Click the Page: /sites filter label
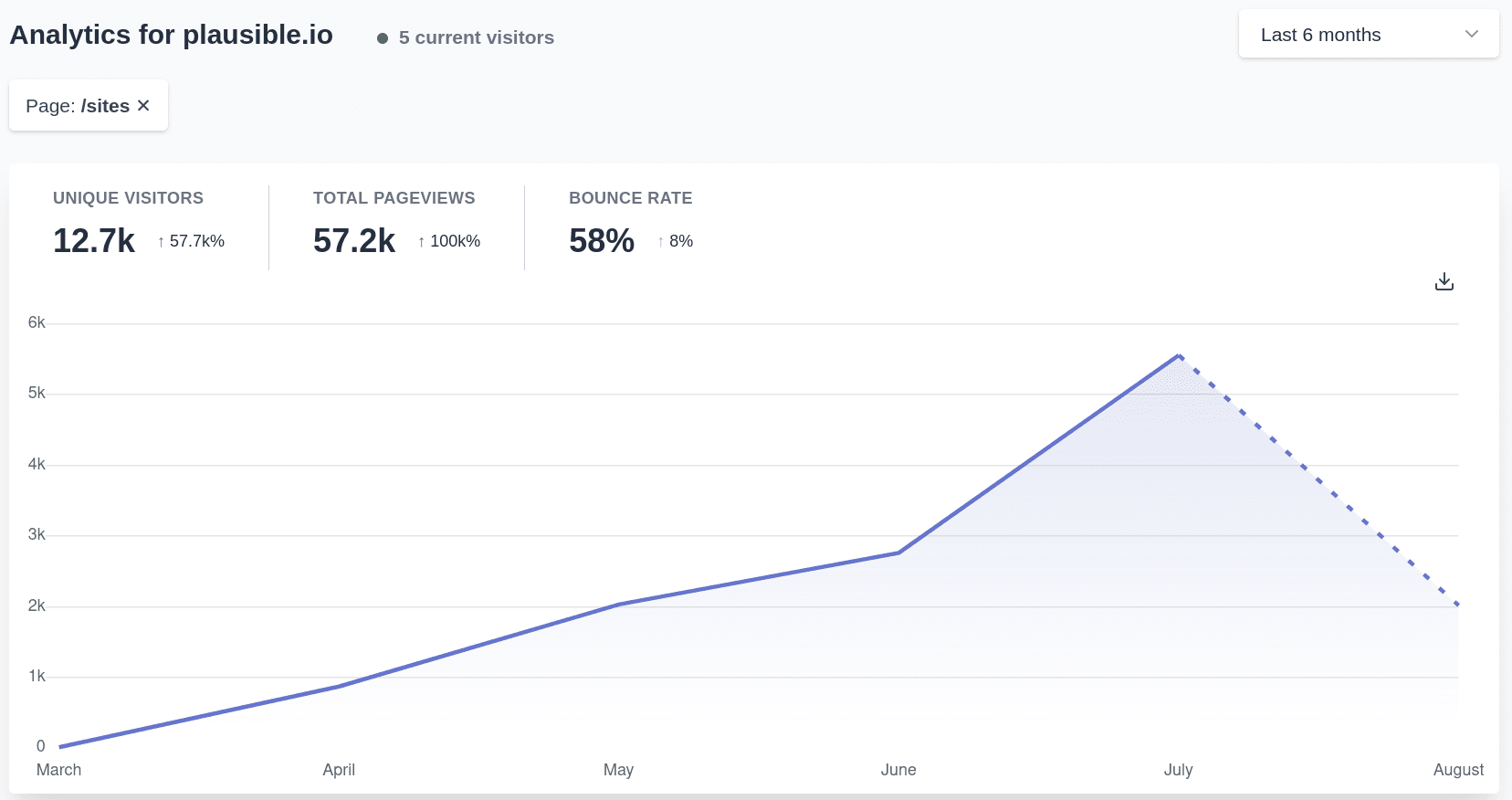This screenshot has width=1512, height=800. coord(78,106)
